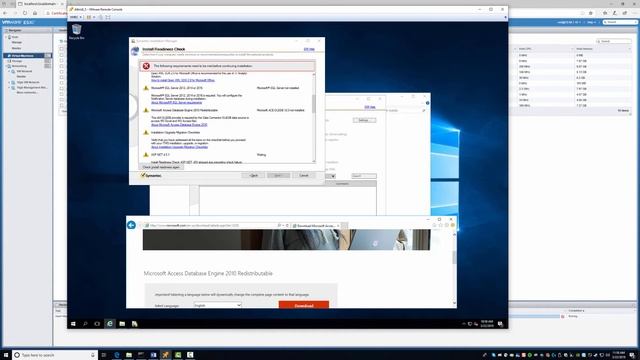Collapse the Host node in the ESXi Navigator
Screen dimensions: 640x360
[x=6, y=37]
